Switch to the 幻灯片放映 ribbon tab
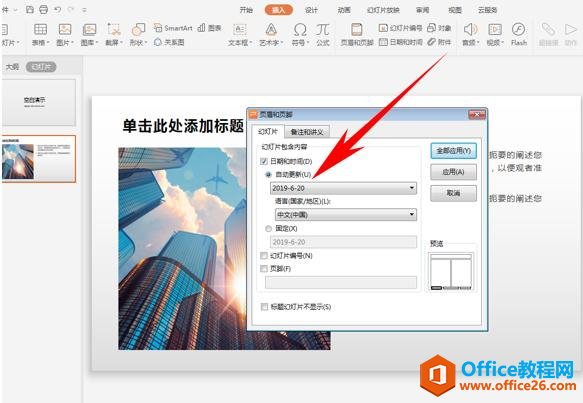 pos(383,10)
